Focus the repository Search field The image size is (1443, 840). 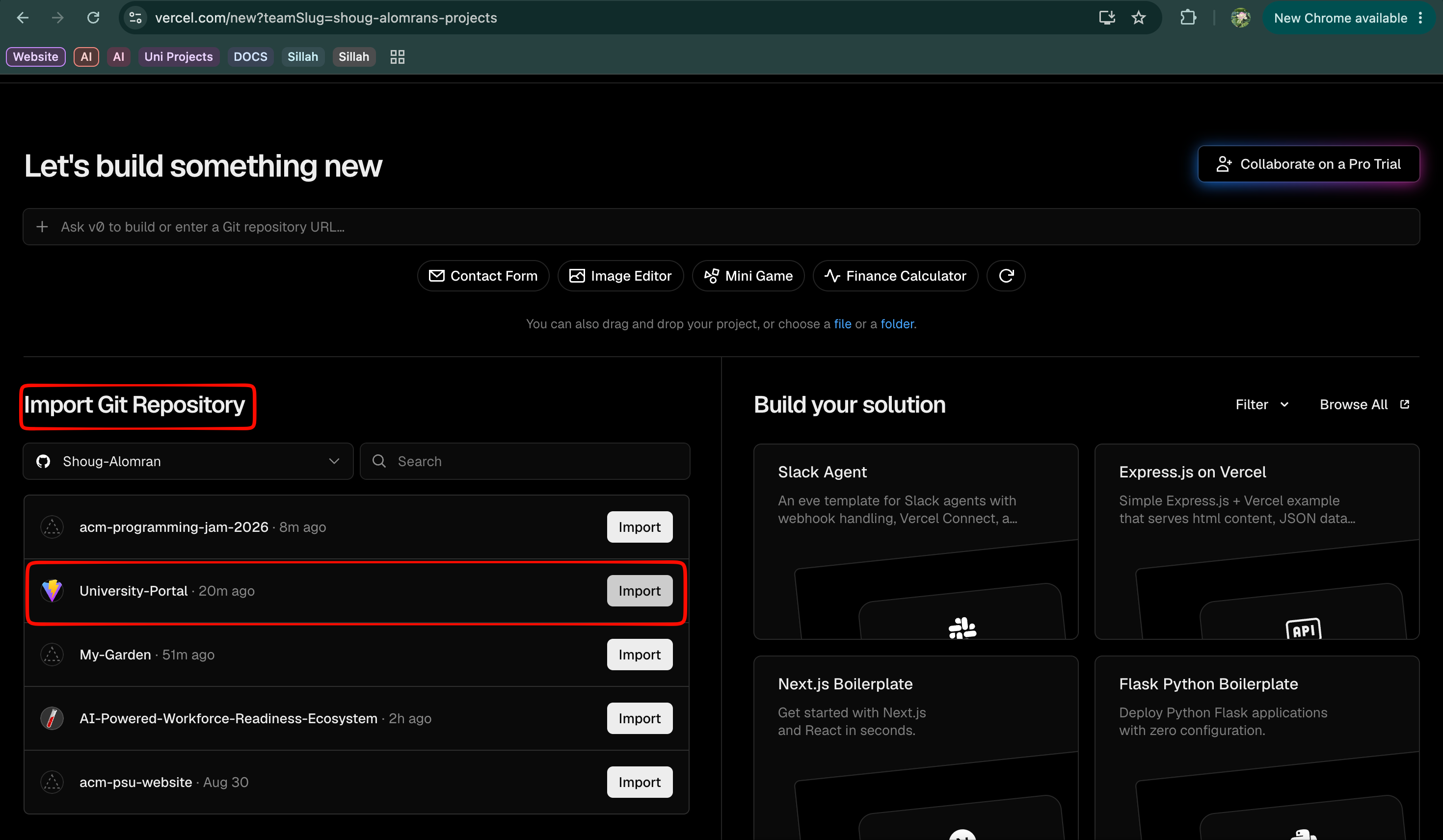tap(525, 461)
